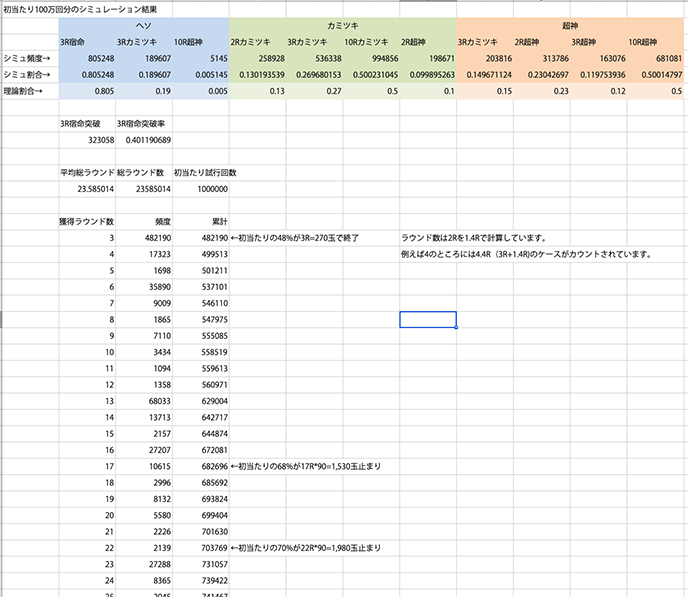Image resolution: width=688 pixels, height=597 pixels.
Task: Select note '←初当たりの48%が3R=270玉で終了'
Action: click(x=295, y=238)
